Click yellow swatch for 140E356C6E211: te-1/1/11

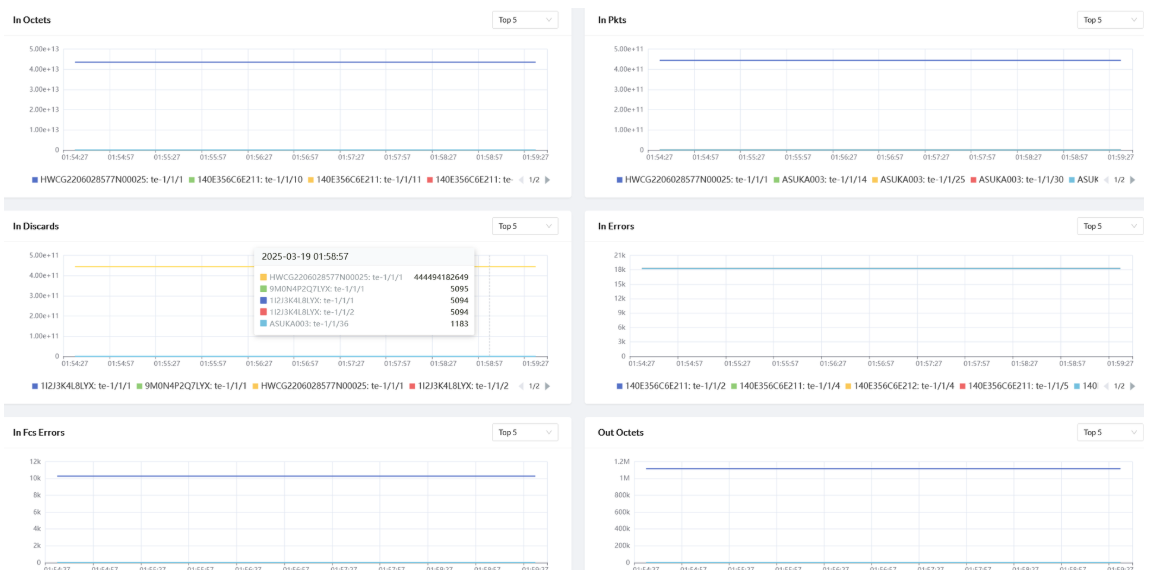click(x=311, y=180)
